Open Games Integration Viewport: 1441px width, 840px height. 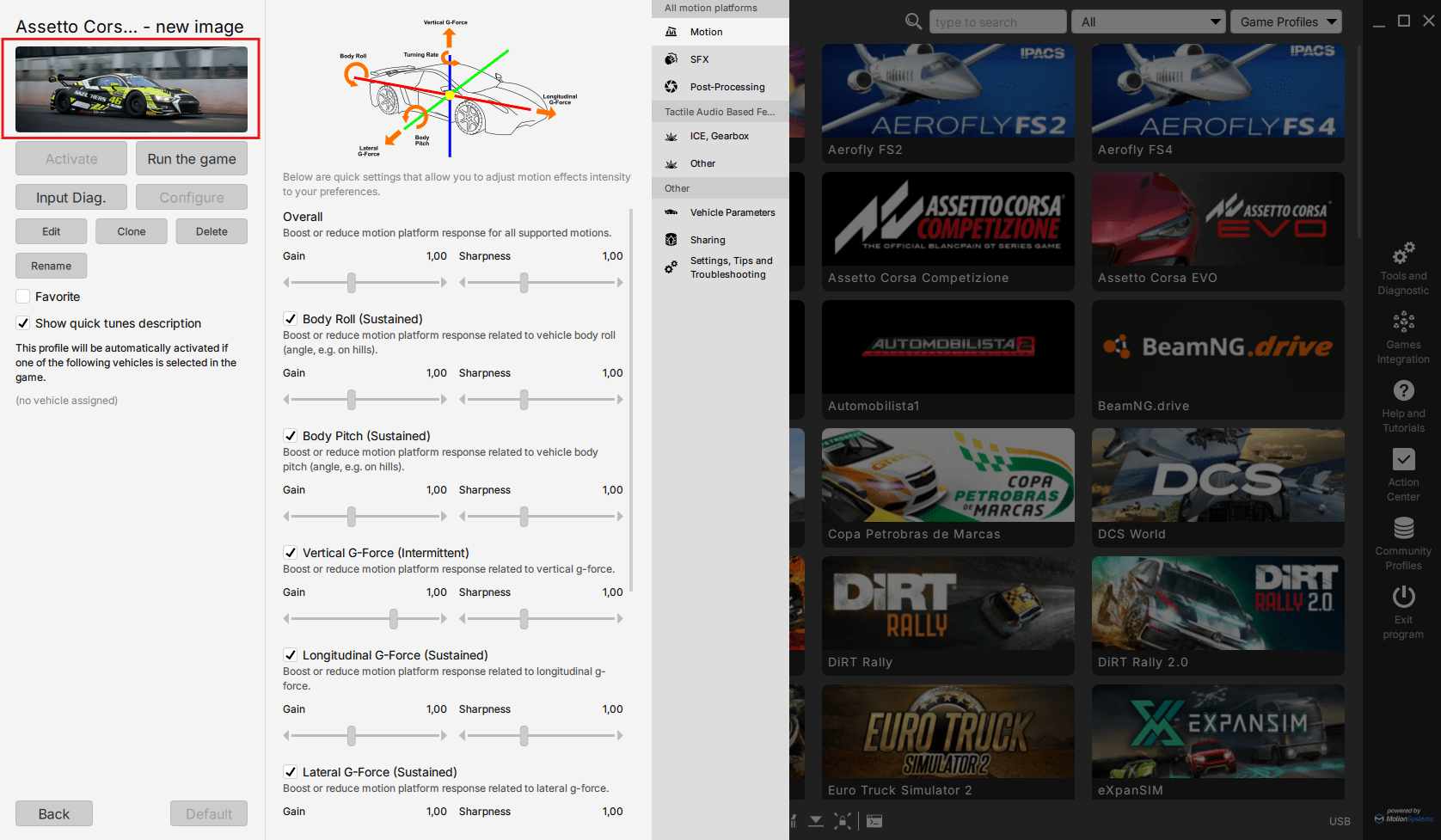tap(1403, 337)
